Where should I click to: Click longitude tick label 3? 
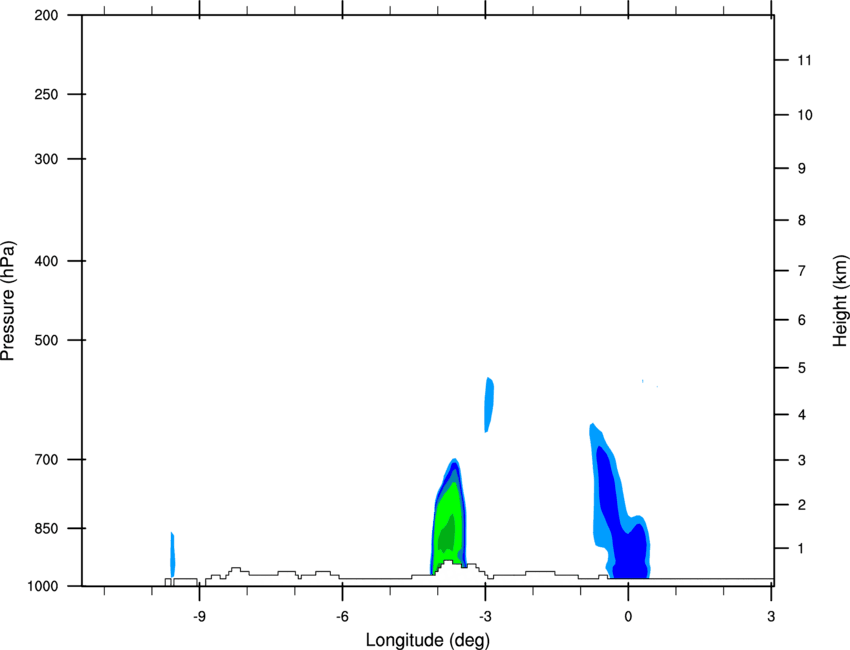point(771,617)
